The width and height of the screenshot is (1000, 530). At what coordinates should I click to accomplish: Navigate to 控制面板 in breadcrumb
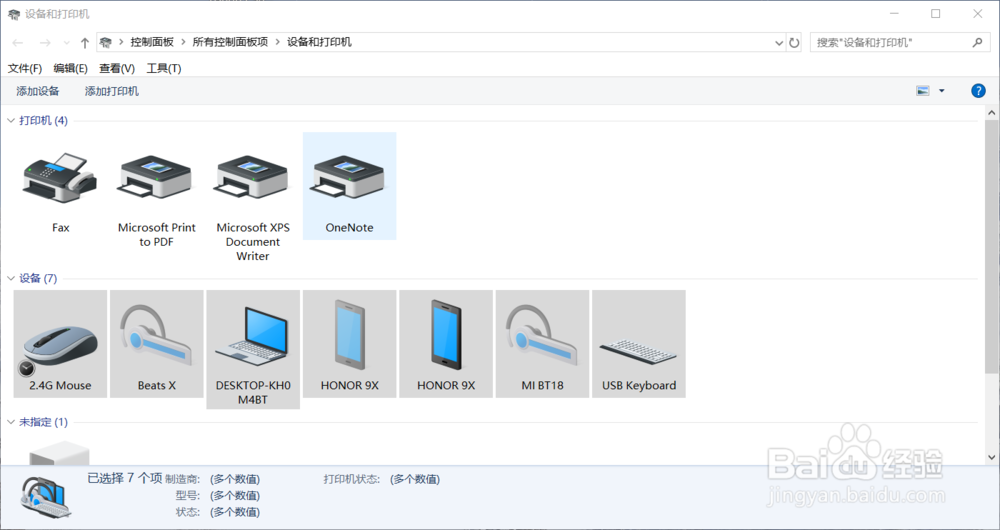pyautogui.click(x=152, y=42)
